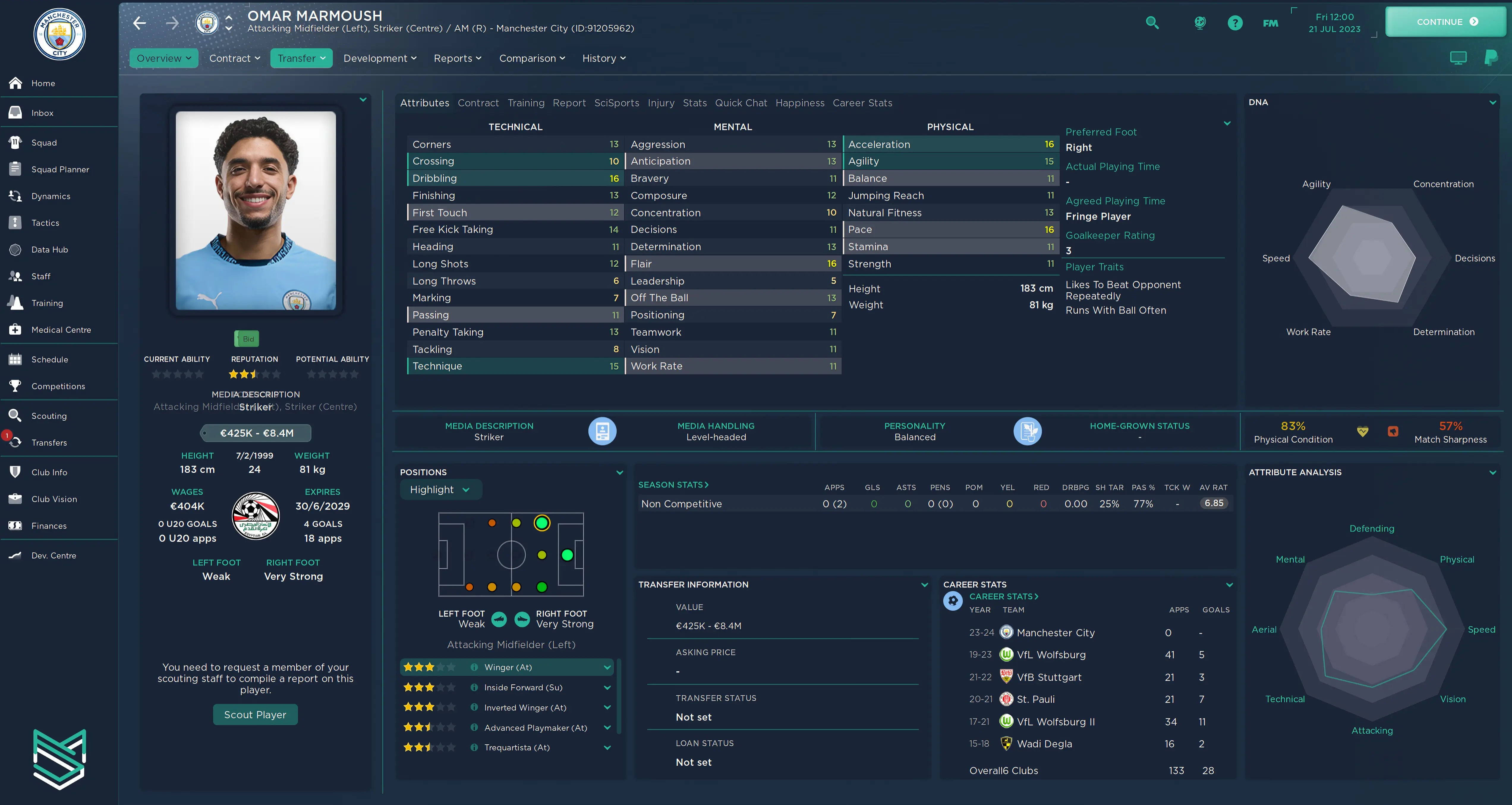This screenshot has width=1512, height=805.
Task: Select the right back position dot on pitch
Action: pyautogui.click(x=470, y=587)
